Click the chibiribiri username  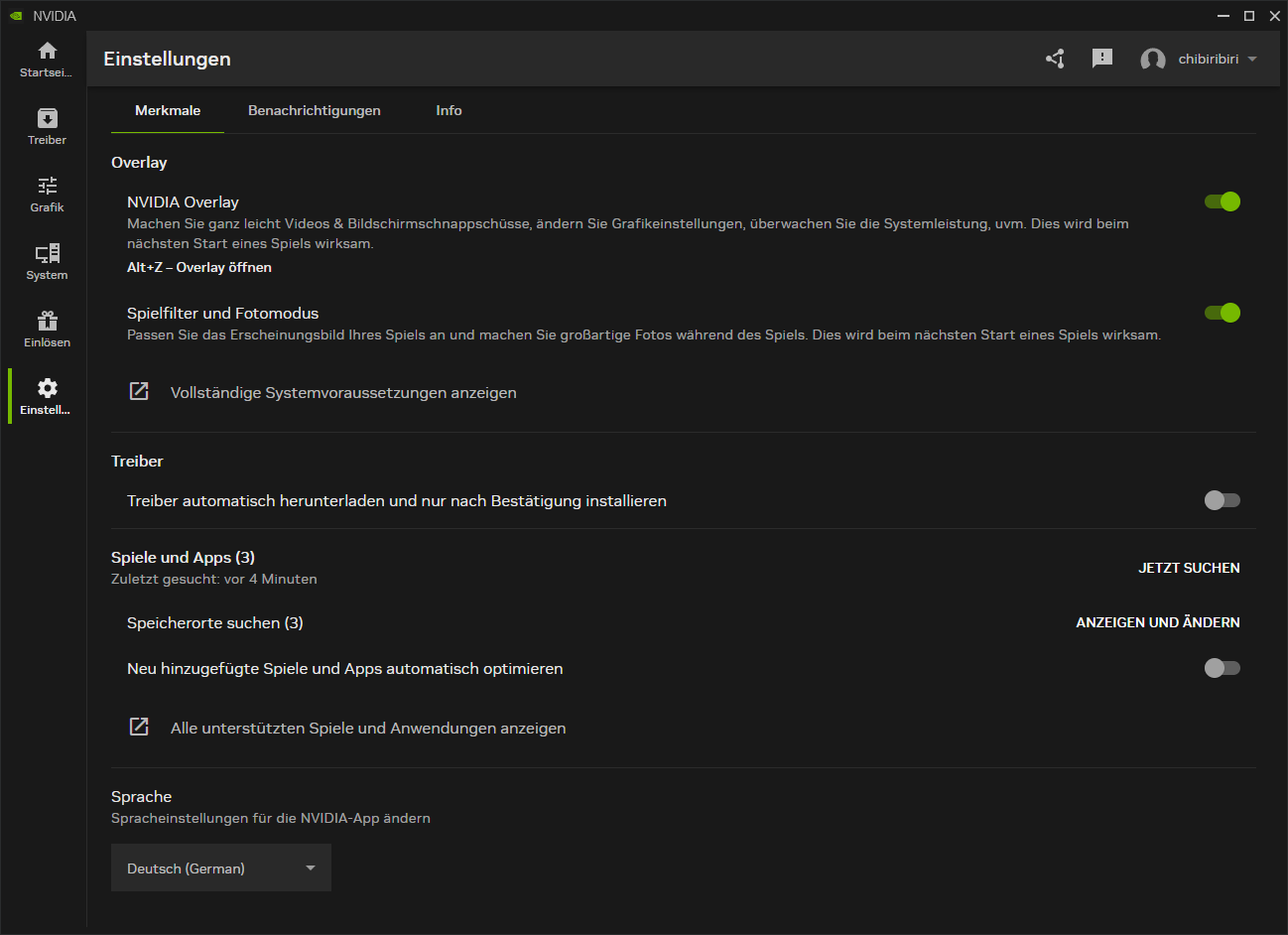pyautogui.click(x=1209, y=60)
